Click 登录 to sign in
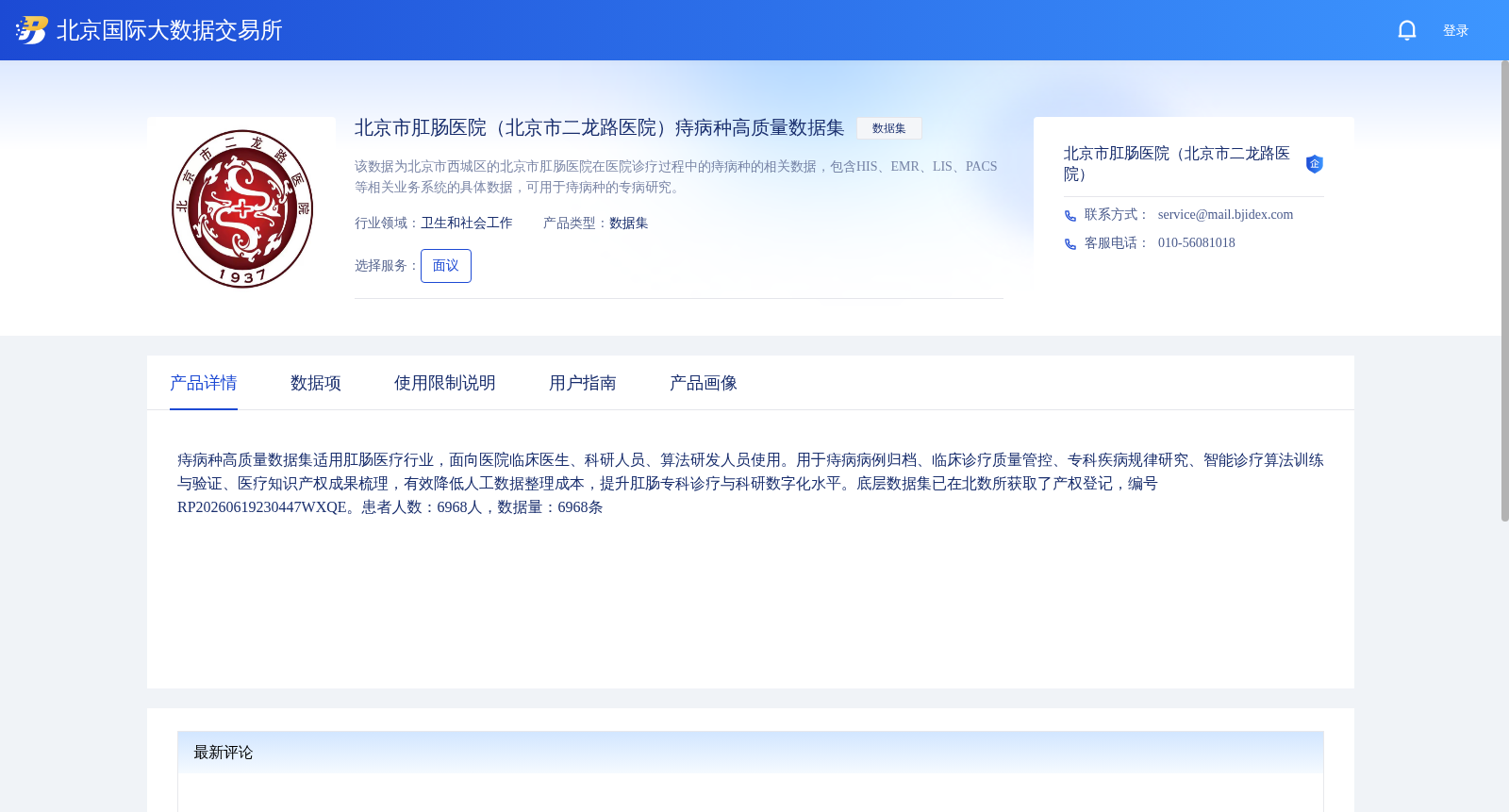Image resolution: width=1509 pixels, height=812 pixels. click(x=1455, y=31)
